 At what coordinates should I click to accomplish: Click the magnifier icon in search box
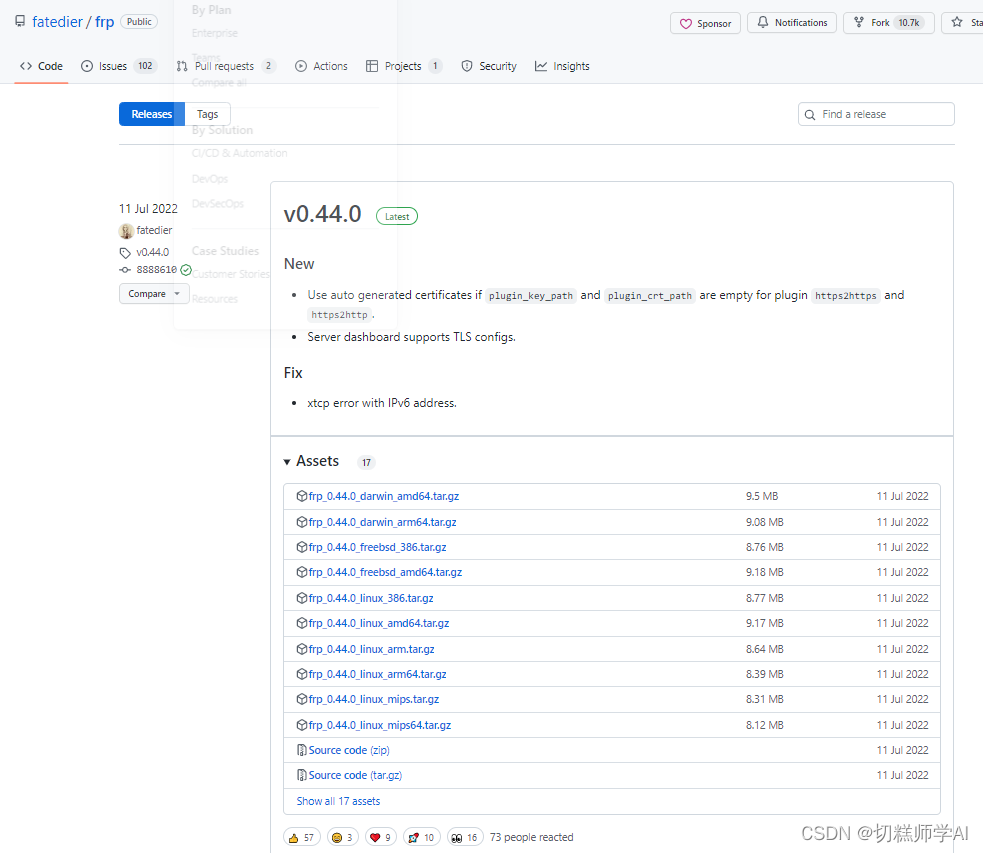pyautogui.click(x=810, y=115)
